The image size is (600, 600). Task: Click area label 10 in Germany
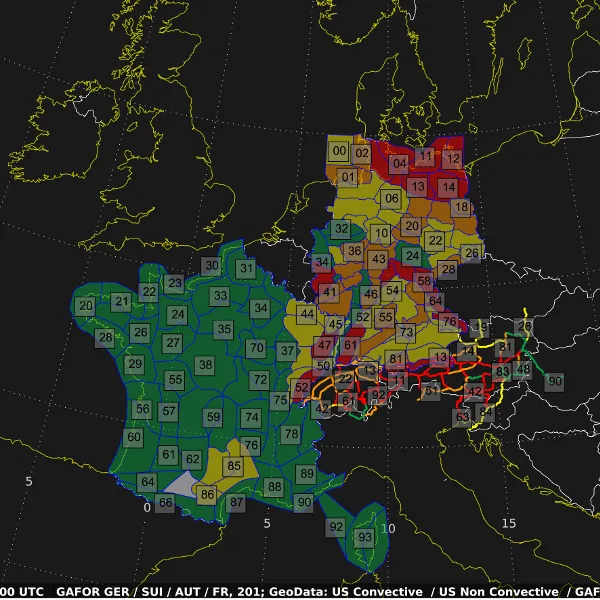(x=381, y=233)
